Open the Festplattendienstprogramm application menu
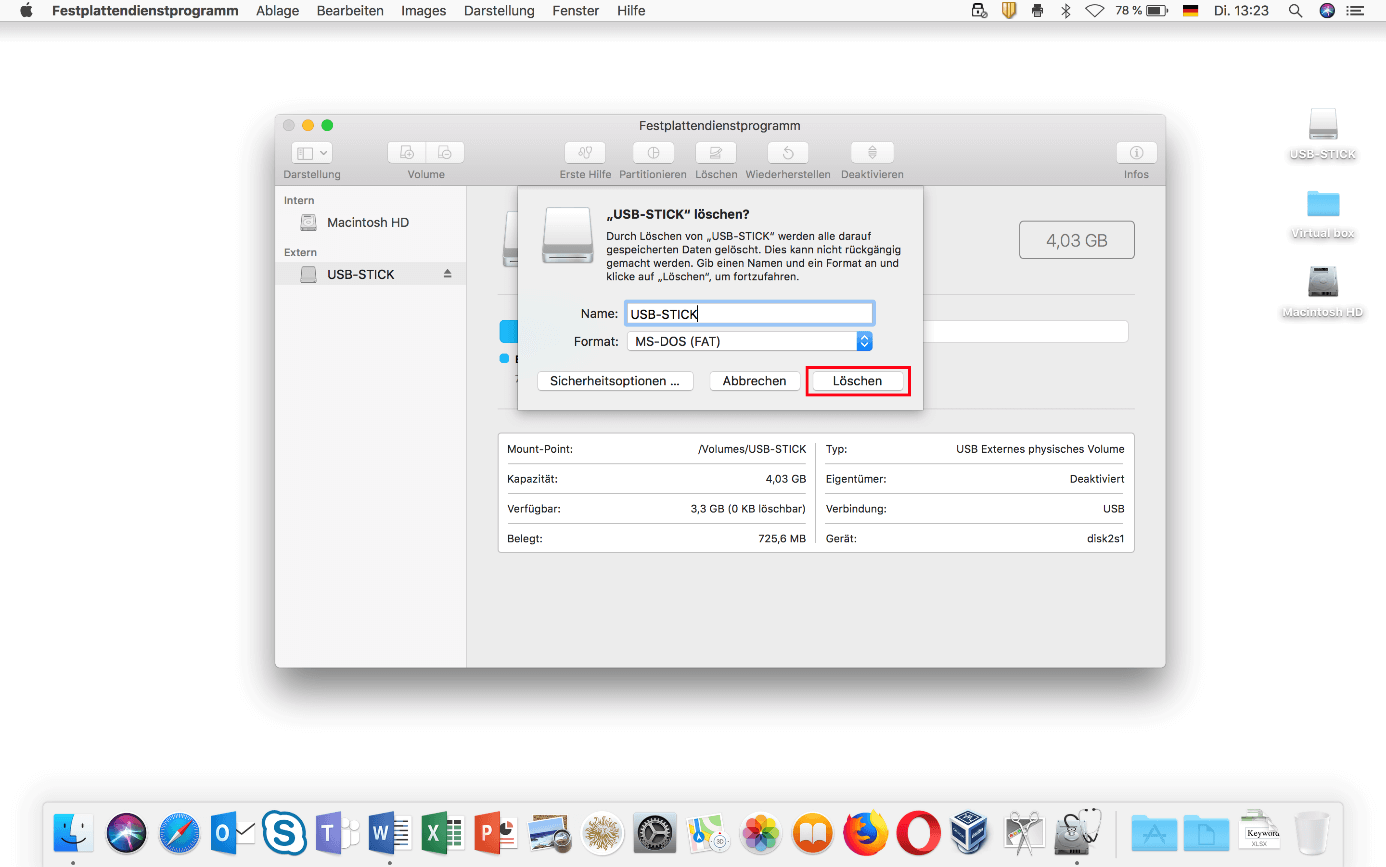1386x867 pixels. coord(145,11)
